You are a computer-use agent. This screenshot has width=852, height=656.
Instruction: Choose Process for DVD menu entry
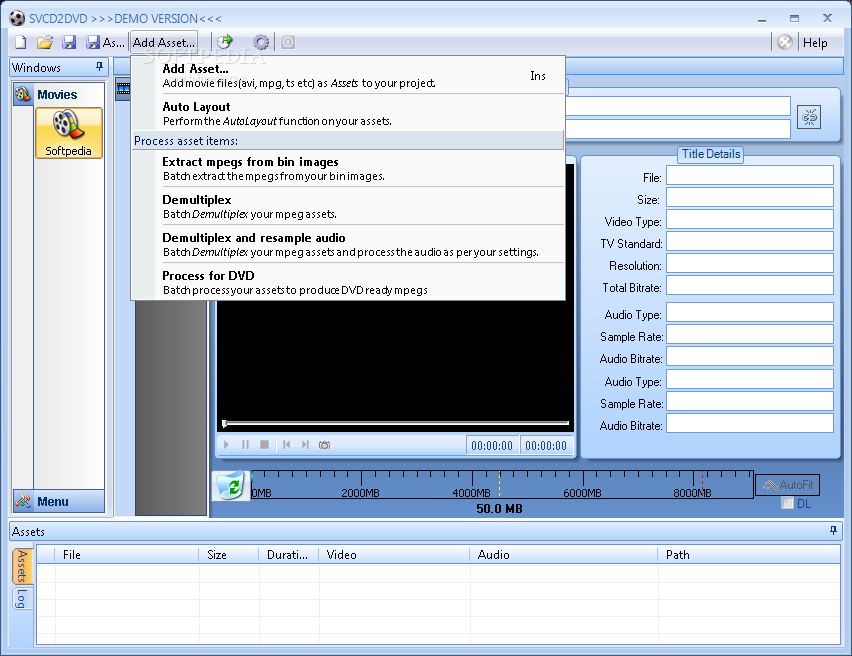point(348,283)
